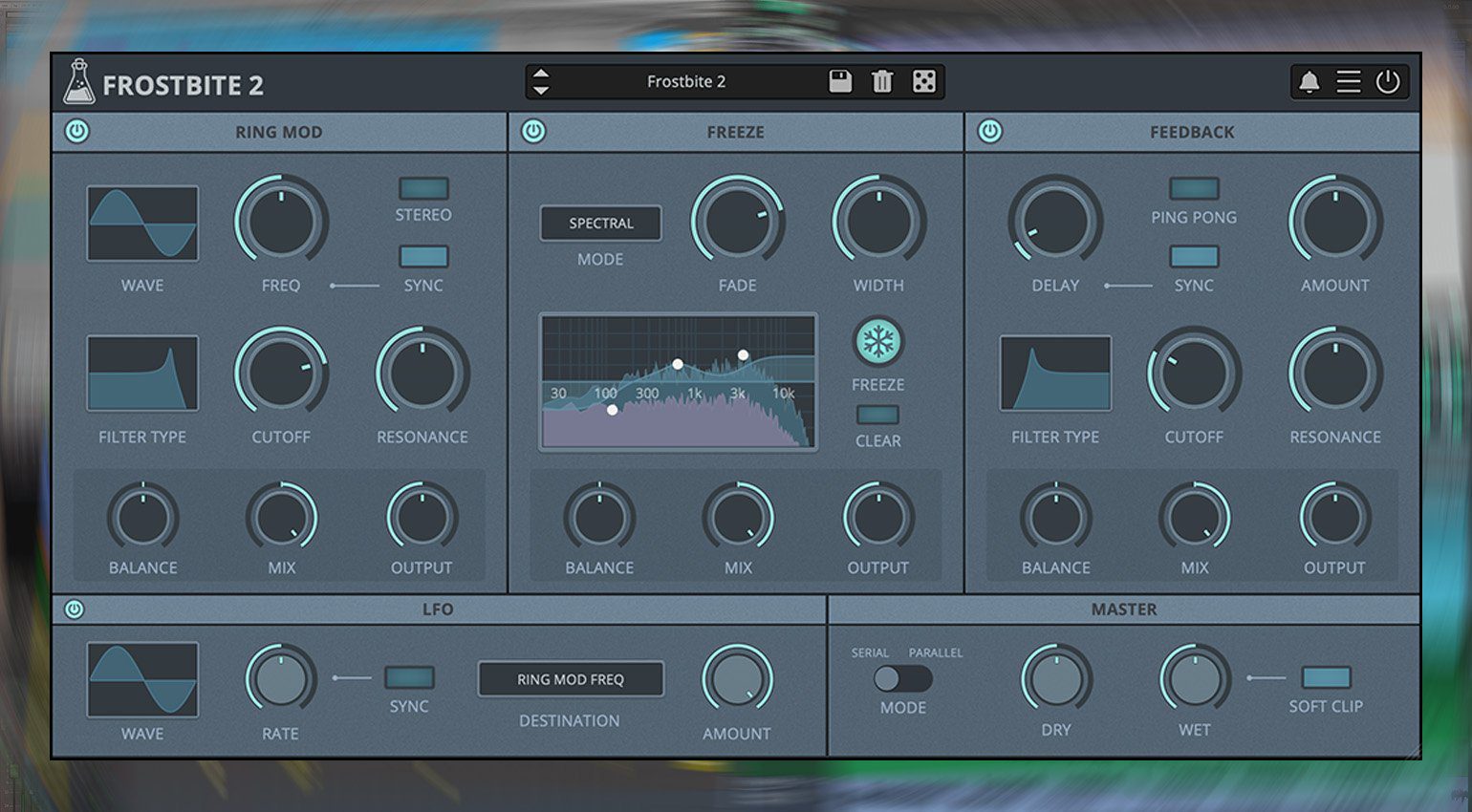The height and width of the screenshot is (812, 1472).
Task: Toggle Ping Pong in Feedback
Action: pos(1194,188)
